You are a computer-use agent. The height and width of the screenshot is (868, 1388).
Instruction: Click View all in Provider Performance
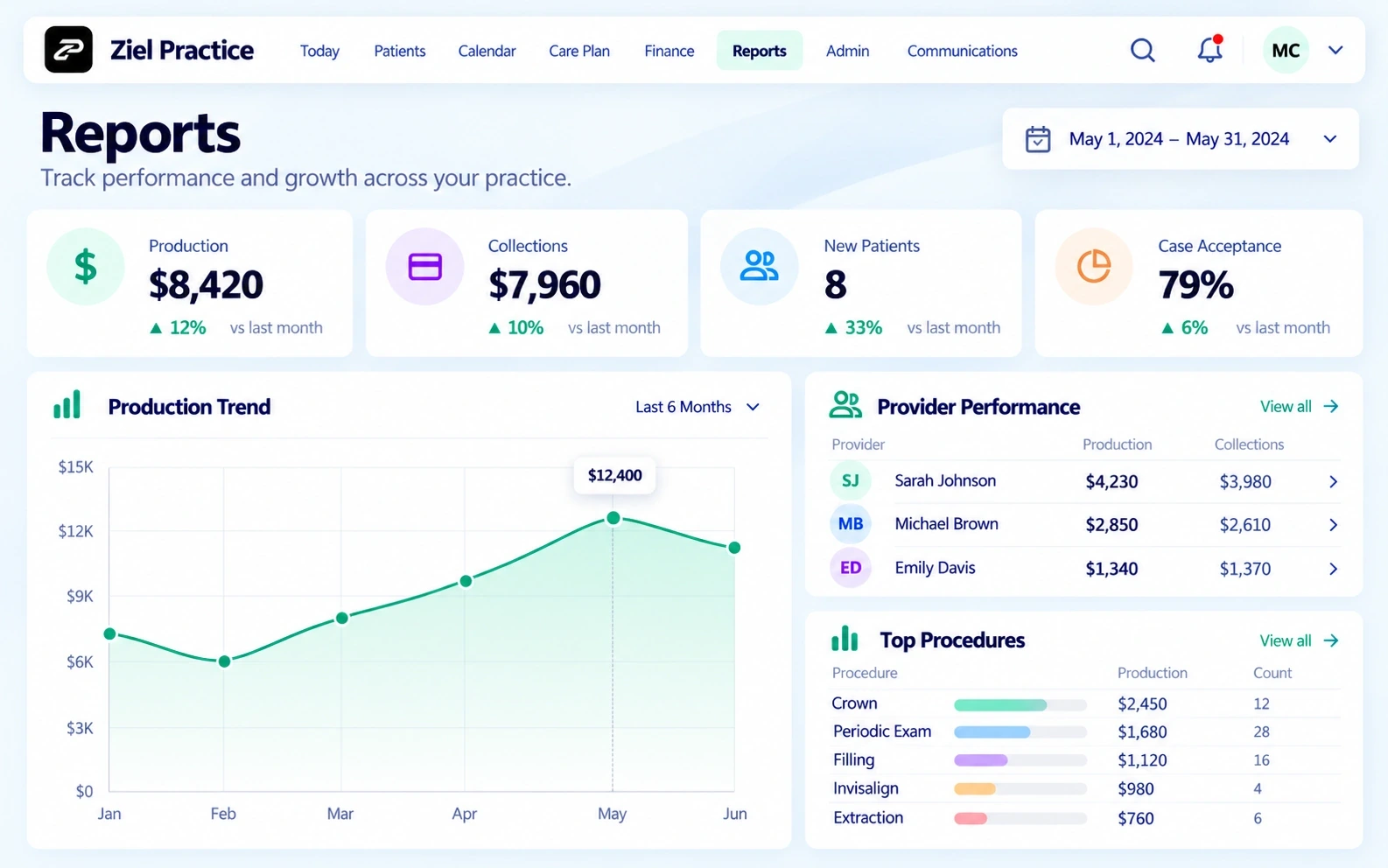click(x=1300, y=406)
